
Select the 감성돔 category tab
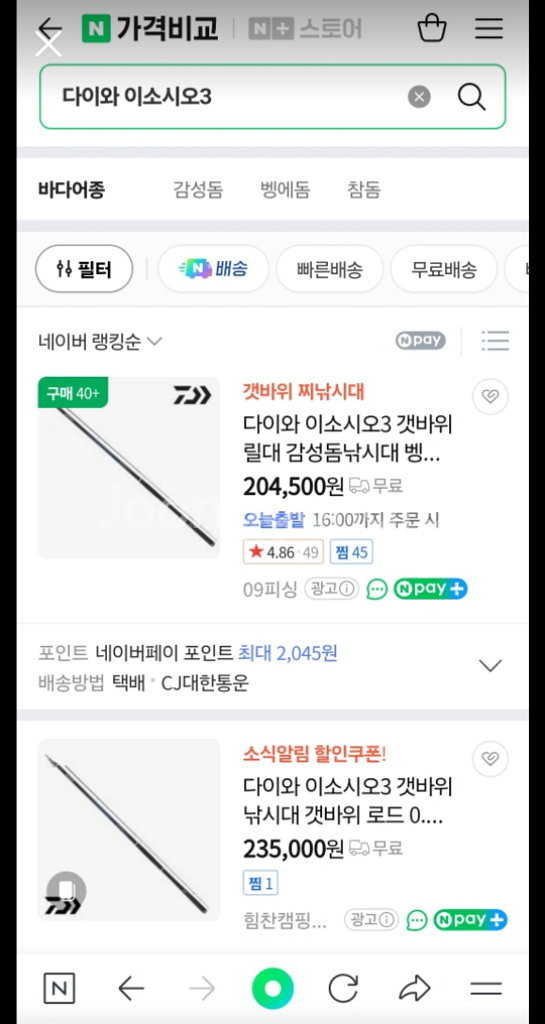pos(198,191)
